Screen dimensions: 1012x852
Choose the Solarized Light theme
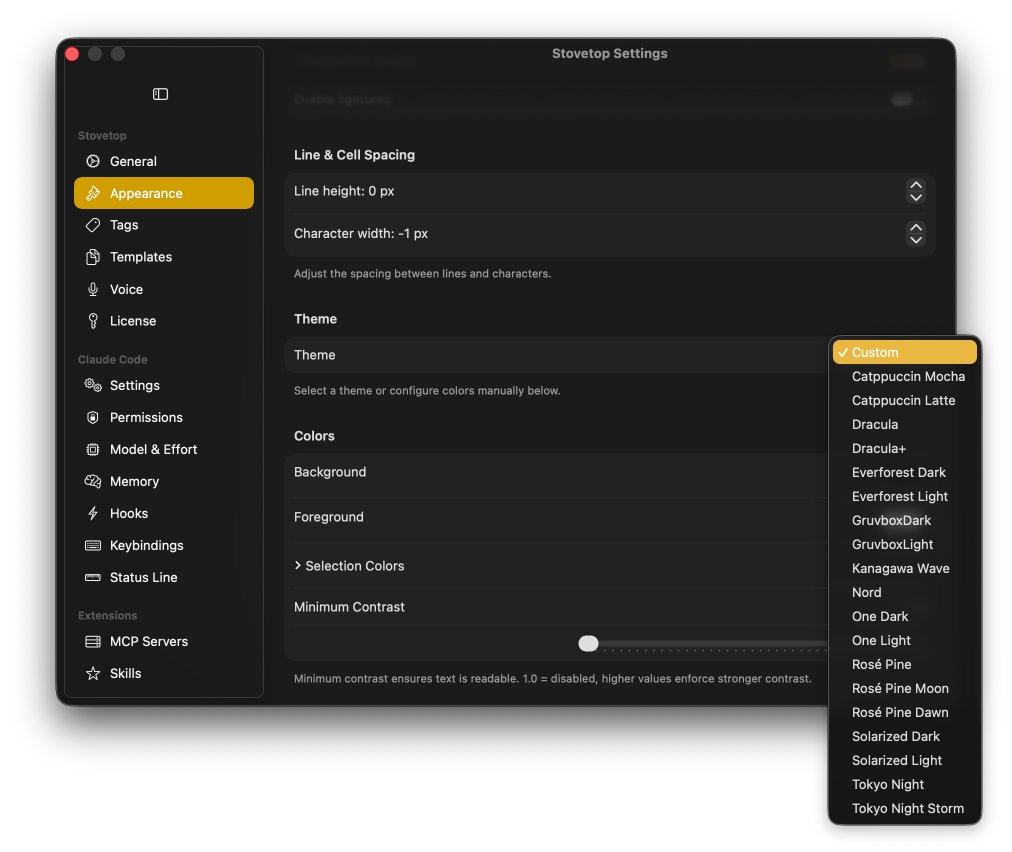904,760
